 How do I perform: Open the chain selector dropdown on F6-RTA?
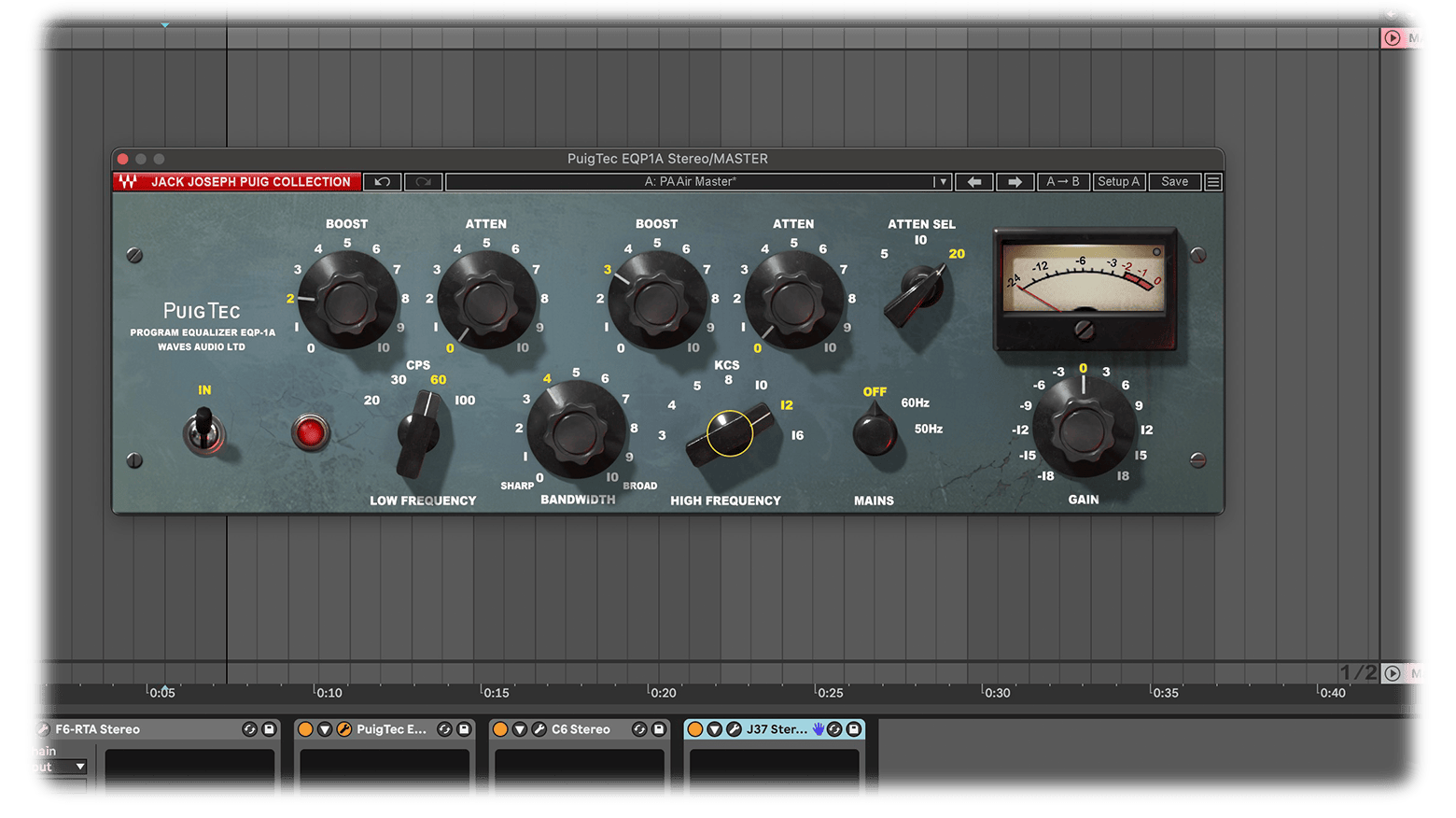click(x=61, y=767)
